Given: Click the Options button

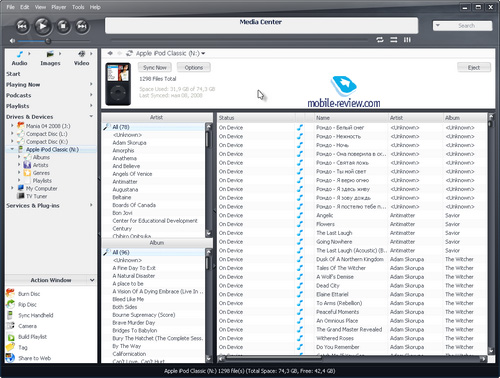Looking at the screenshot, I should (194, 67).
